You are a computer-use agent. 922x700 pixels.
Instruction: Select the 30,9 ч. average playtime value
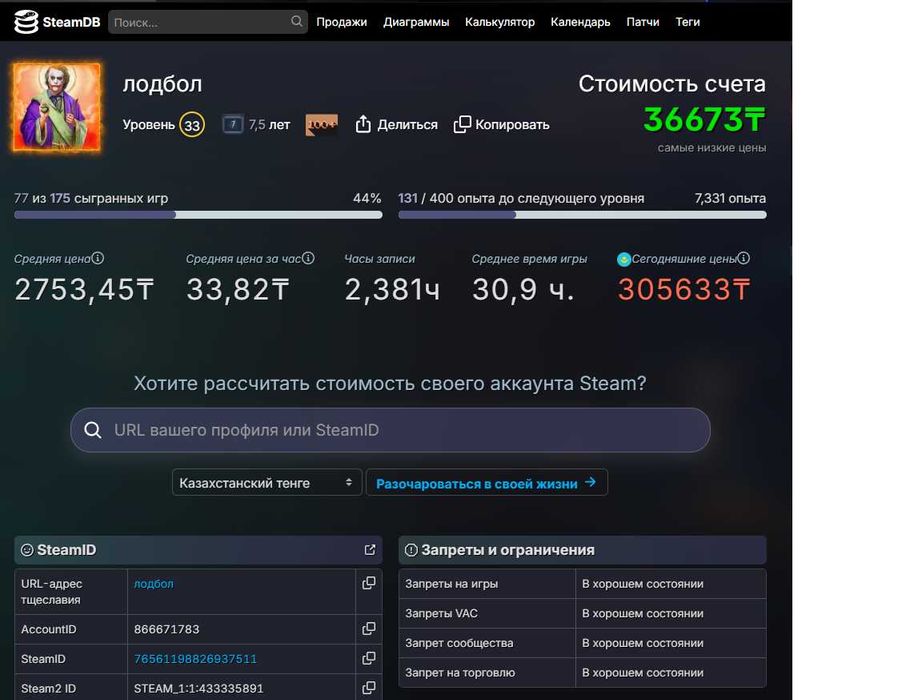point(523,289)
